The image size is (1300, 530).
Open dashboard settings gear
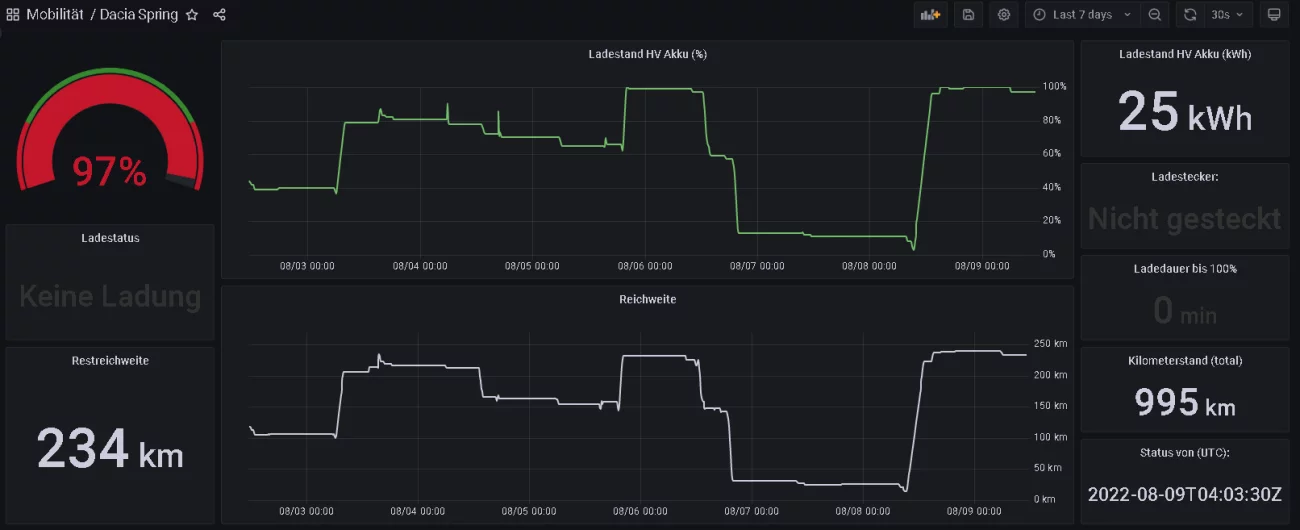pyautogui.click(x=1004, y=15)
